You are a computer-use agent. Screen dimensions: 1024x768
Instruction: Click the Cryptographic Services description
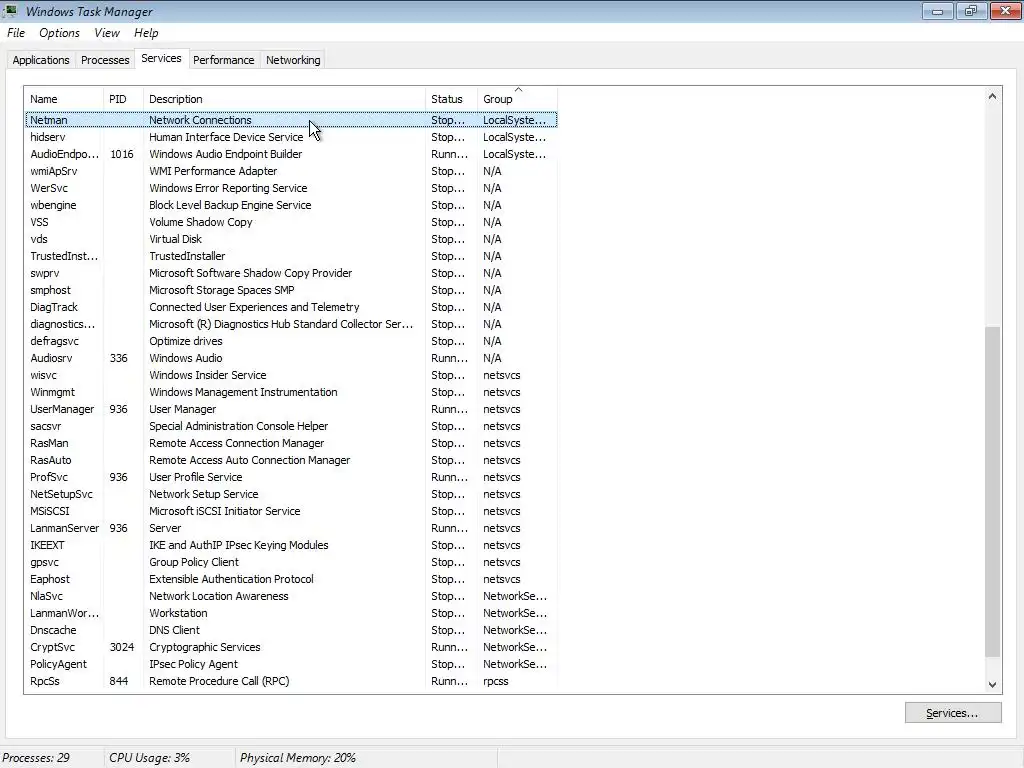coord(204,647)
